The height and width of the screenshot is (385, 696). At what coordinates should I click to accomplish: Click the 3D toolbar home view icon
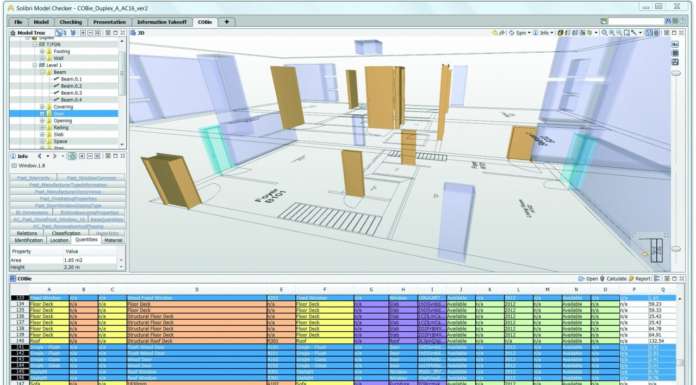(495, 33)
